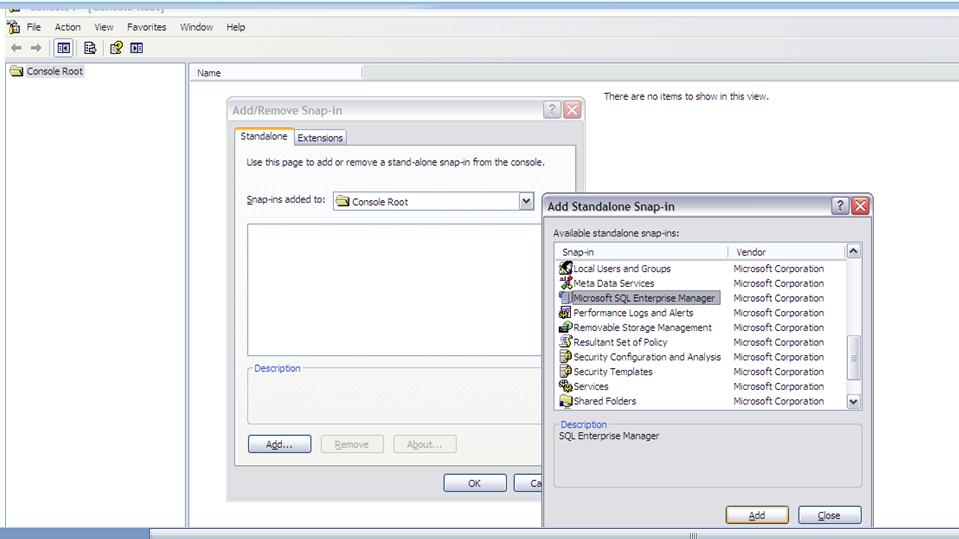Click the Forward arrow toolbar icon
This screenshot has width=959, height=539.
coord(36,48)
